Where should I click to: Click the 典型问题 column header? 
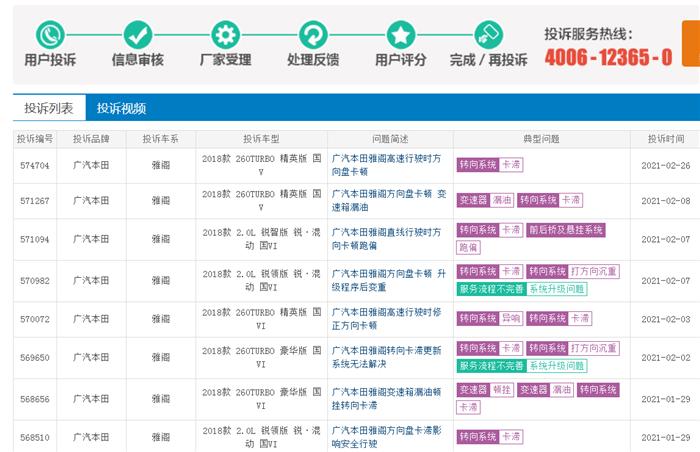(x=541, y=139)
